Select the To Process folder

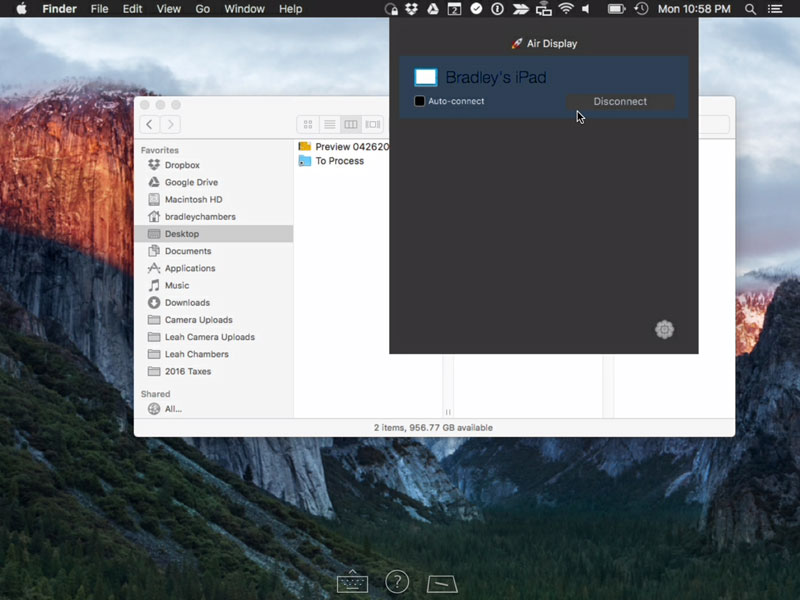[x=331, y=161]
